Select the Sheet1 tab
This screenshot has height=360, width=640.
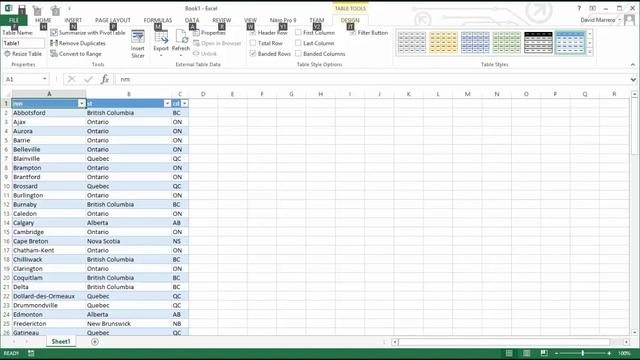click(x=61, y=342)
